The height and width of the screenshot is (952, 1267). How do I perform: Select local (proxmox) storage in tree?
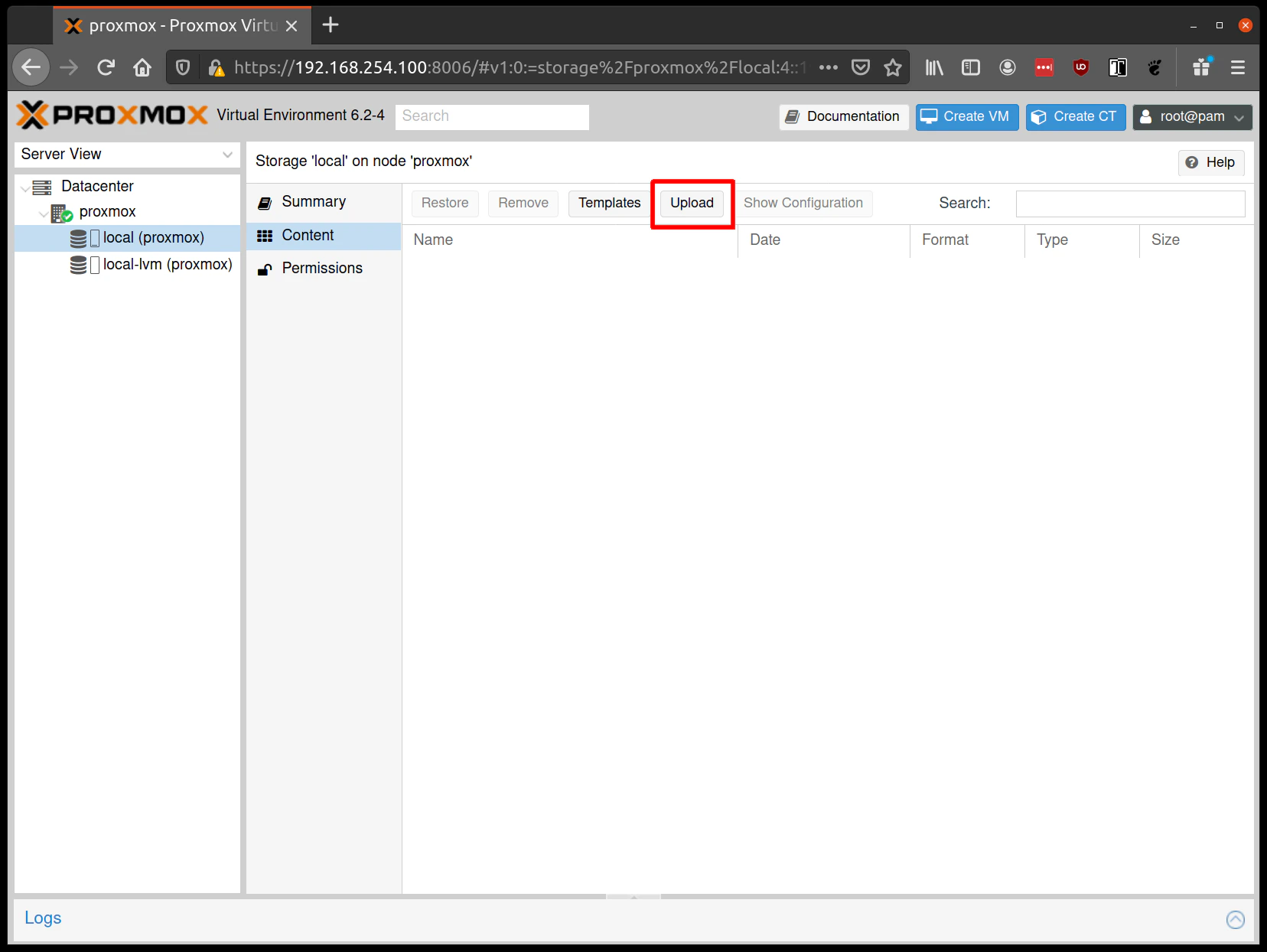(127, 238)
